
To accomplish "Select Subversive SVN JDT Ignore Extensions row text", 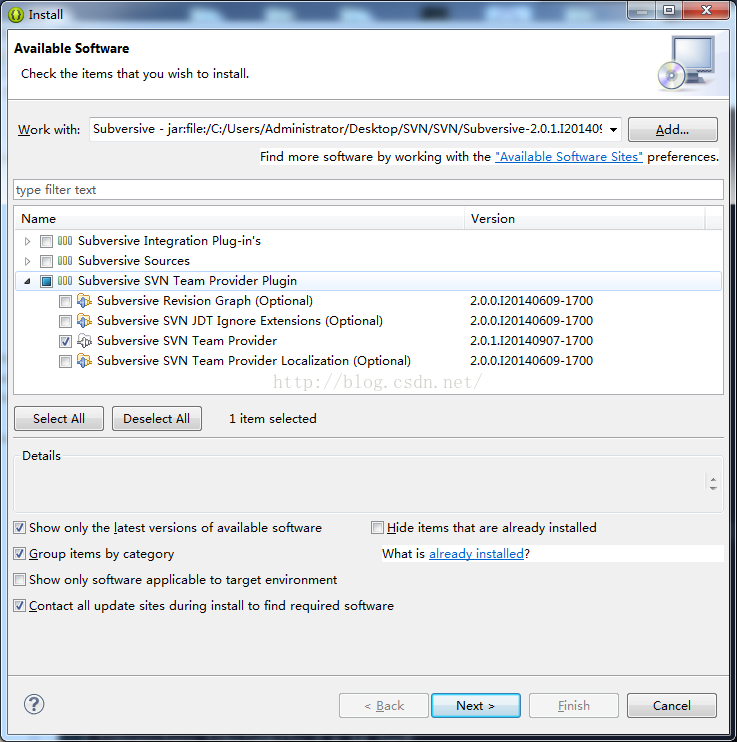I will (x=240, y=321).
